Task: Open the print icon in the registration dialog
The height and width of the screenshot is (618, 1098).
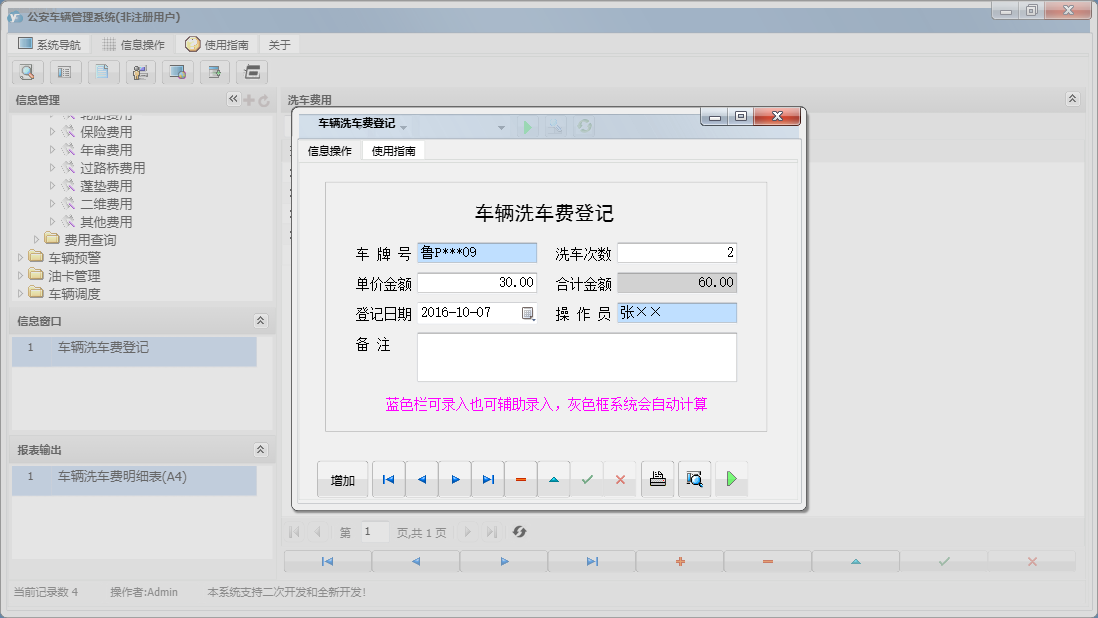Action: tap(658, 478)
